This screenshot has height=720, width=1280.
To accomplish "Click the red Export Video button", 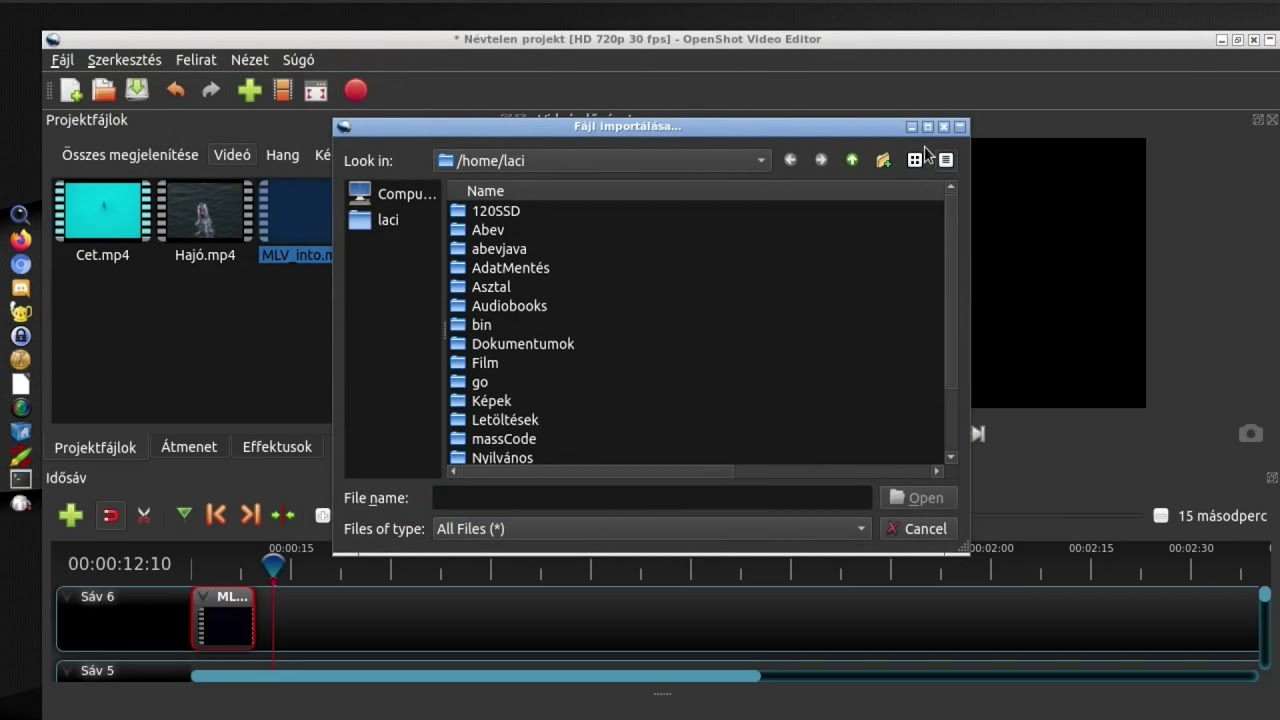I will [x=356, y=90].
